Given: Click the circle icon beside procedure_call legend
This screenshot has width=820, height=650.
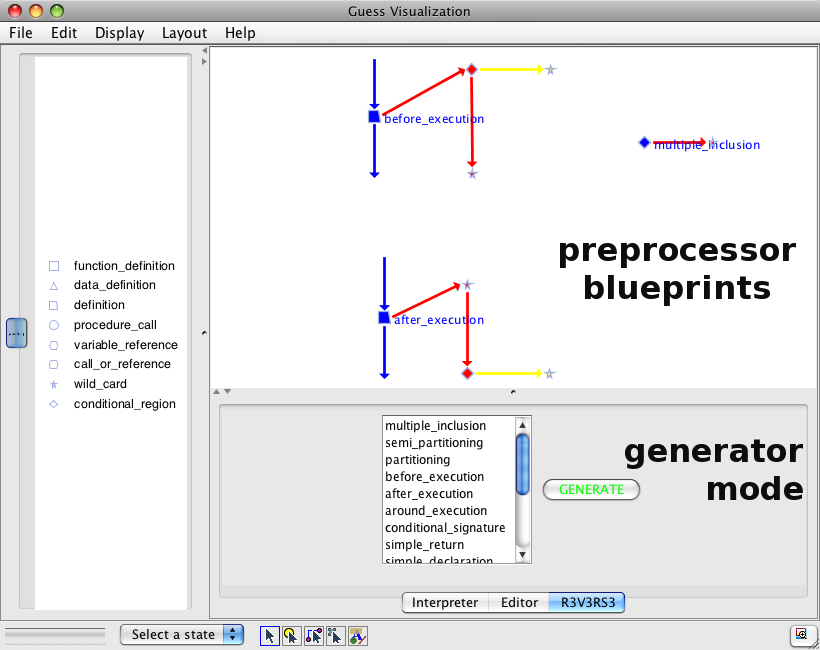Looking at the screenshot, I should 54,325.
